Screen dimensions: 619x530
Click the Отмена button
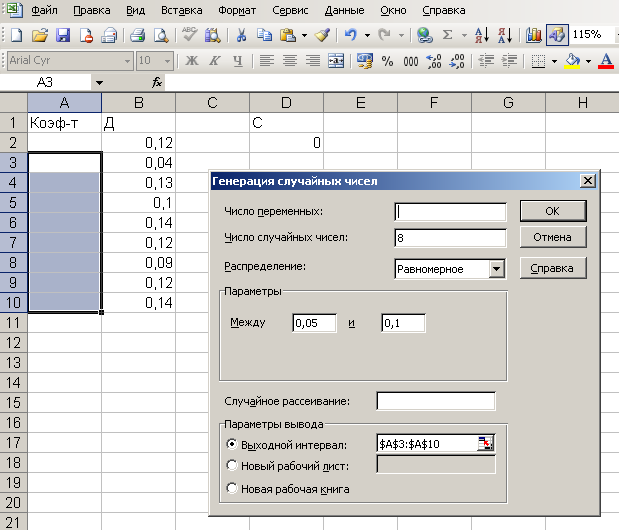tap(553, 237)
